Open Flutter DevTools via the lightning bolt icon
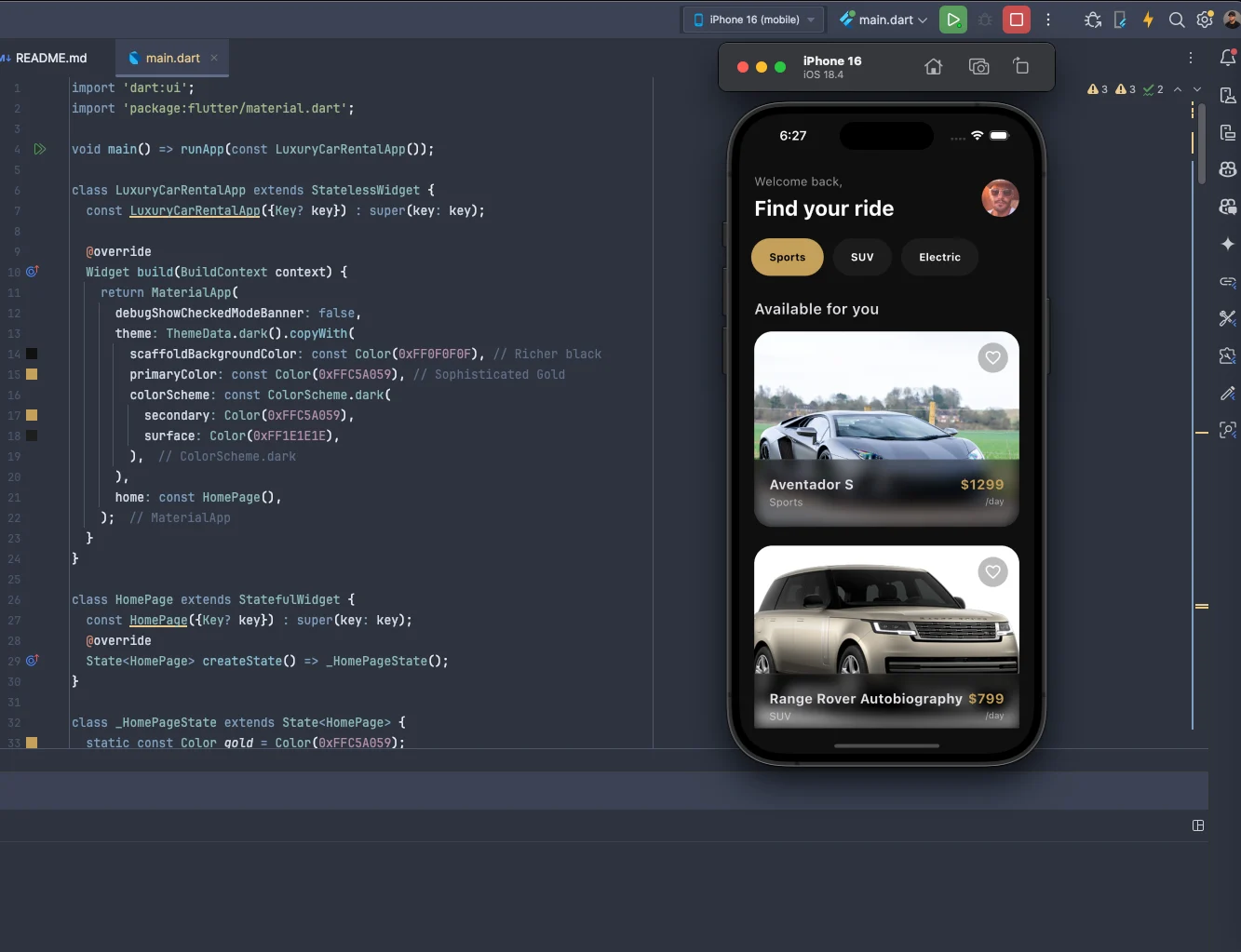This screenshot has height=952, width=1241. 1148,19
